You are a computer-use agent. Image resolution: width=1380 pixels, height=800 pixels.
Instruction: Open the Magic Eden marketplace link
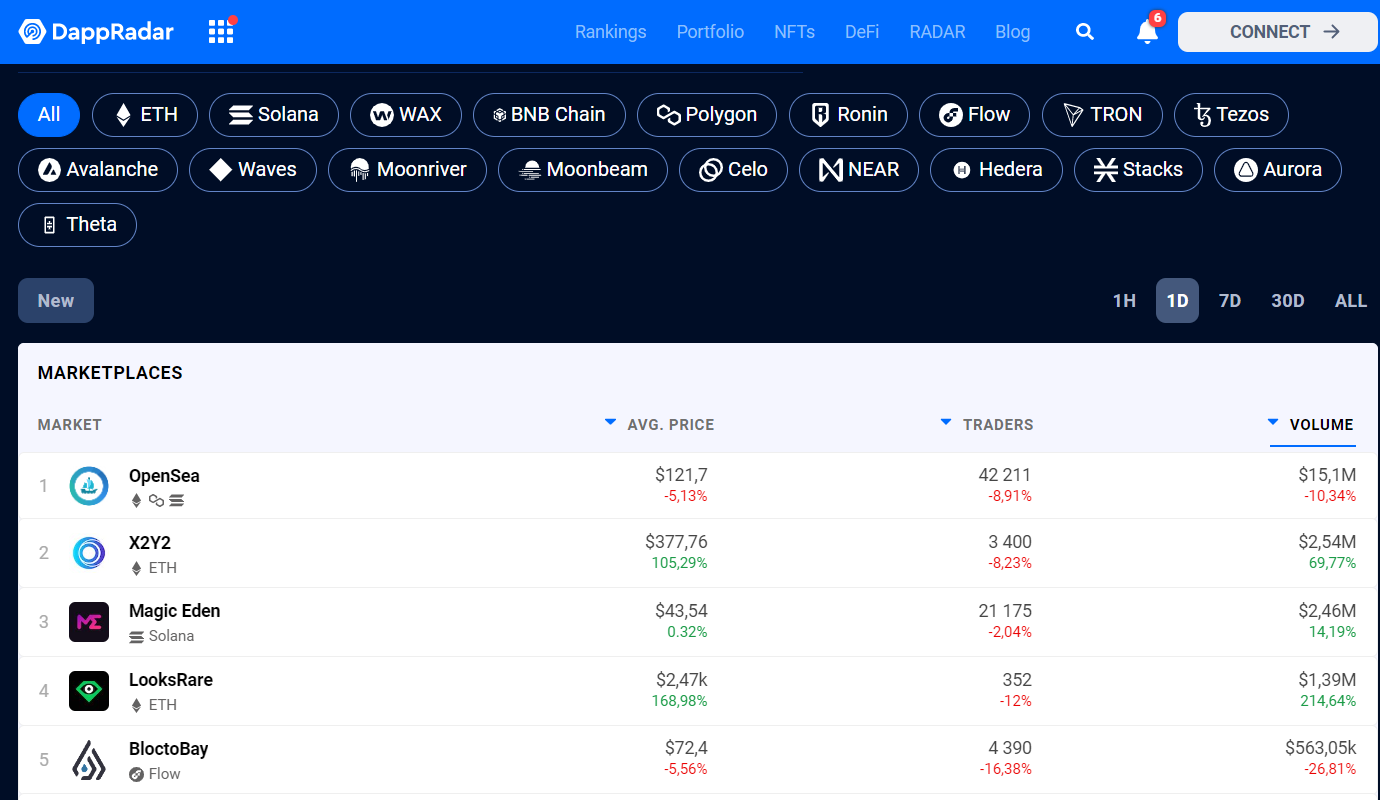(174, 611)
